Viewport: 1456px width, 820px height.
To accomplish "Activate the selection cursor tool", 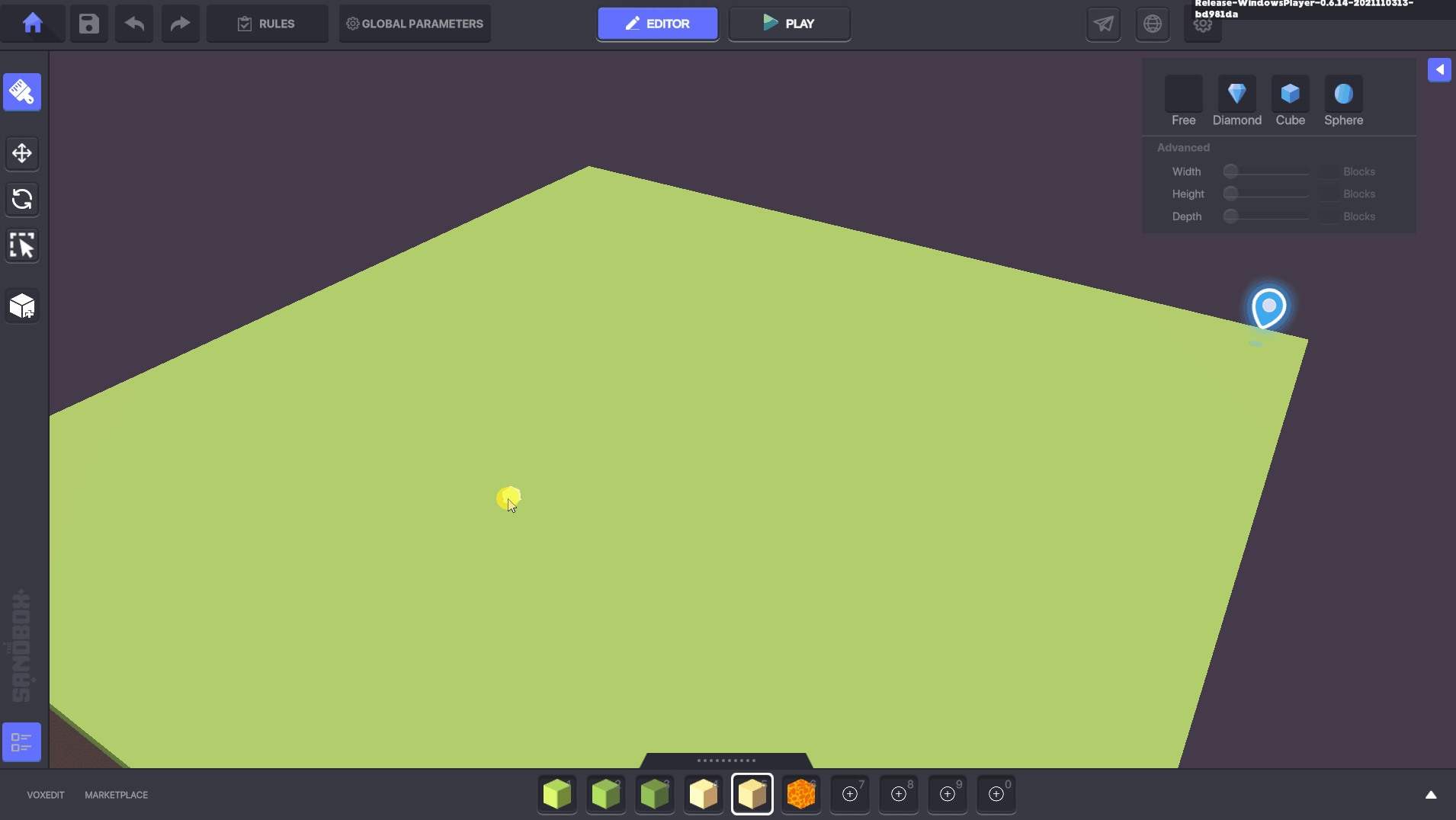I will coord(22,245).
